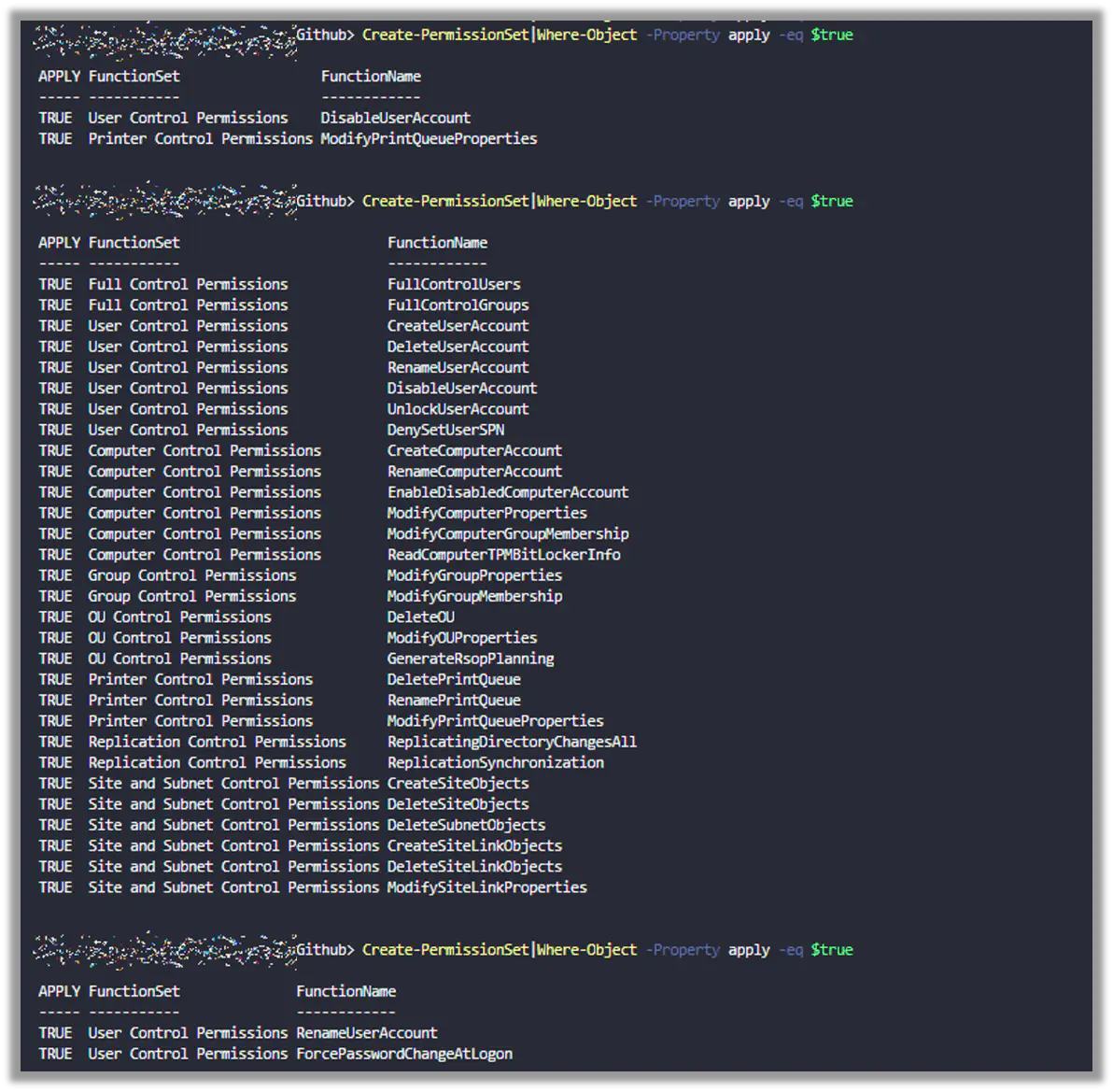
Task: Click the text 'ModifyOUProperties'
Action: pyautogui.click(x=462, y=638)
